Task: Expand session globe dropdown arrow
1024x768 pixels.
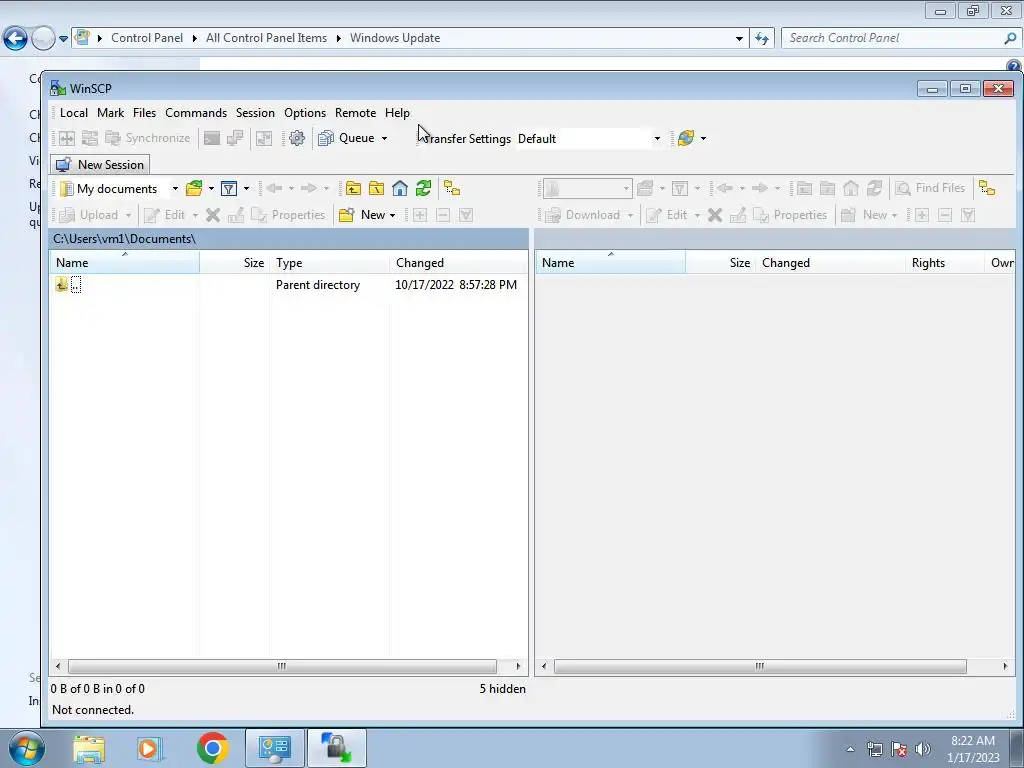Action: (x=703, y=138)
